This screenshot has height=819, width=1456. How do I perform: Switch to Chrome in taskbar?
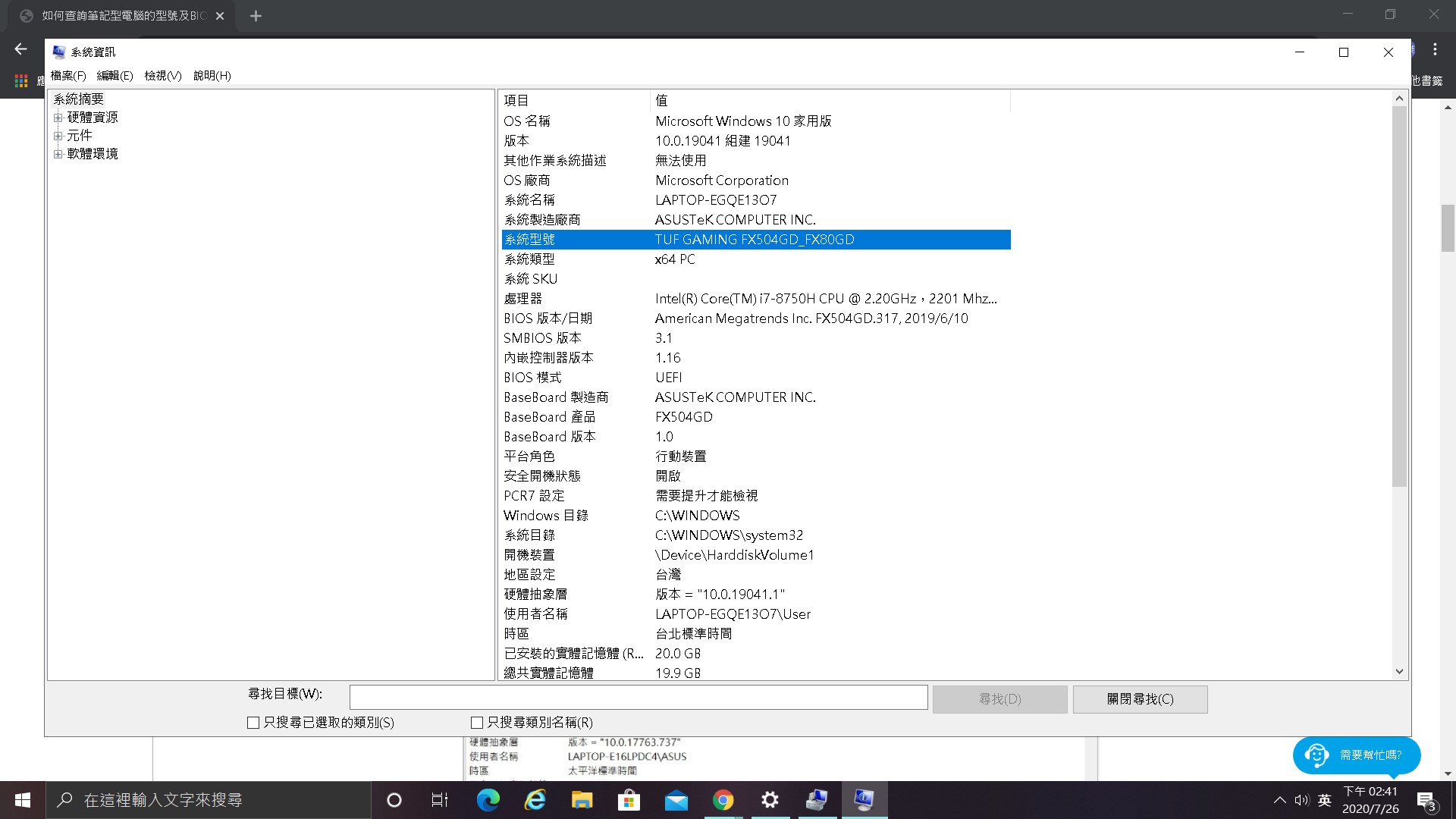click(x=723, y=800)
